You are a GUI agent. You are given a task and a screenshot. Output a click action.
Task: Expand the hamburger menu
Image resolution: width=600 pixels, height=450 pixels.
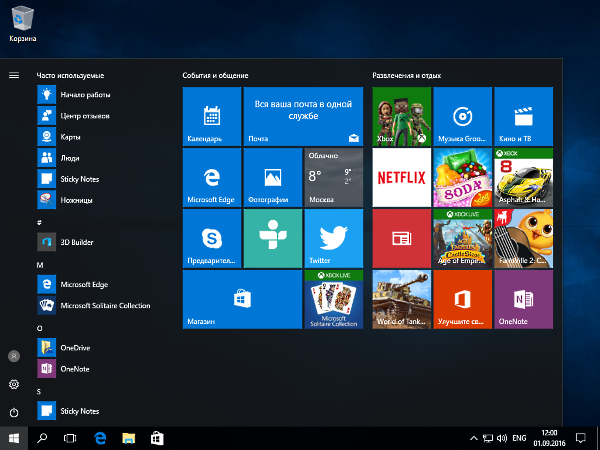(14, 75)
